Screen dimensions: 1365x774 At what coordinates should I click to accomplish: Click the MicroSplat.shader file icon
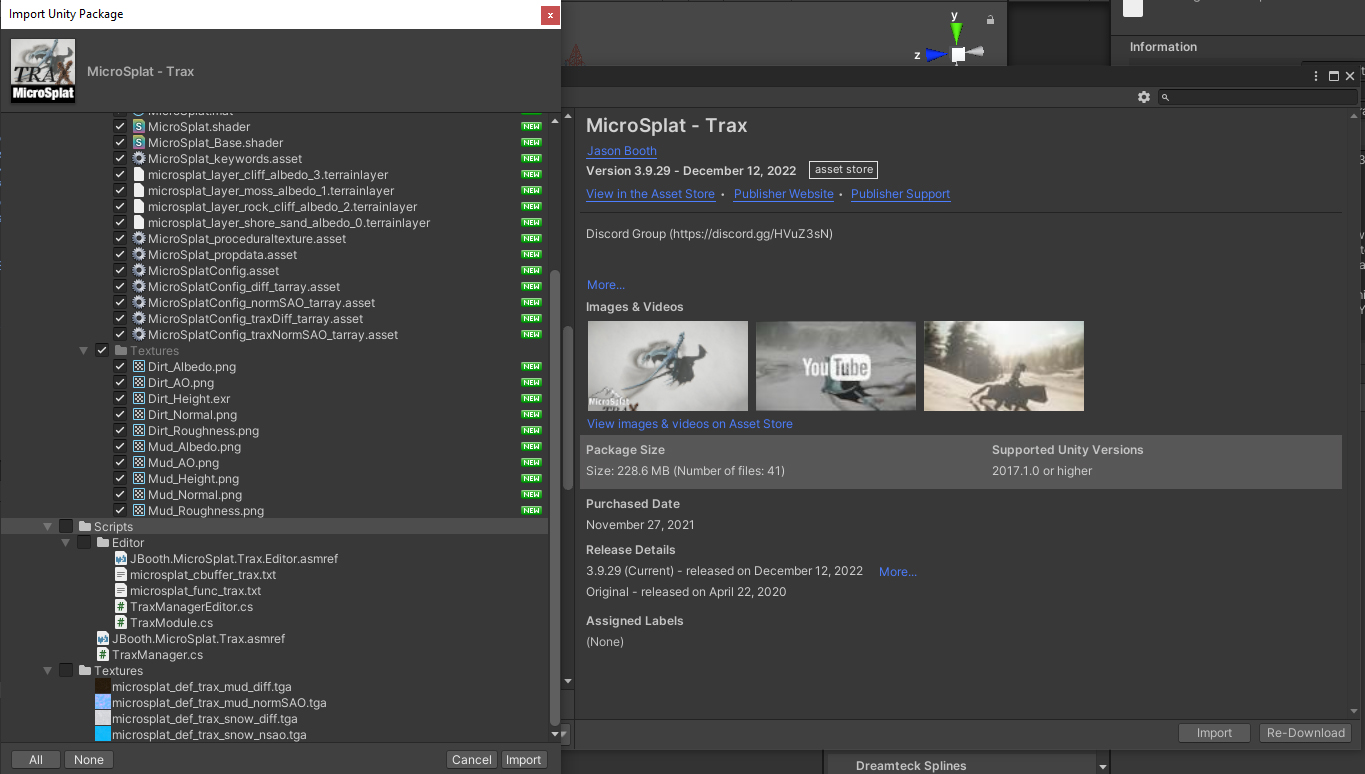coord(139,127)
